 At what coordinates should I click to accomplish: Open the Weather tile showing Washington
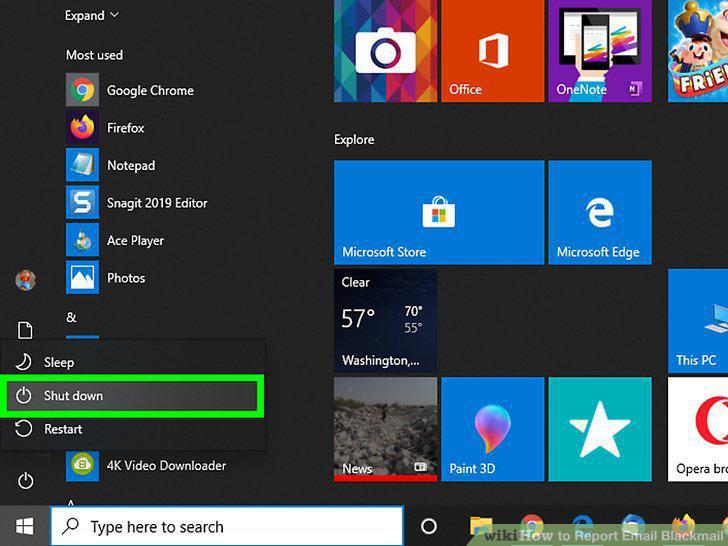pyautogui.click(x=385, y=321)
